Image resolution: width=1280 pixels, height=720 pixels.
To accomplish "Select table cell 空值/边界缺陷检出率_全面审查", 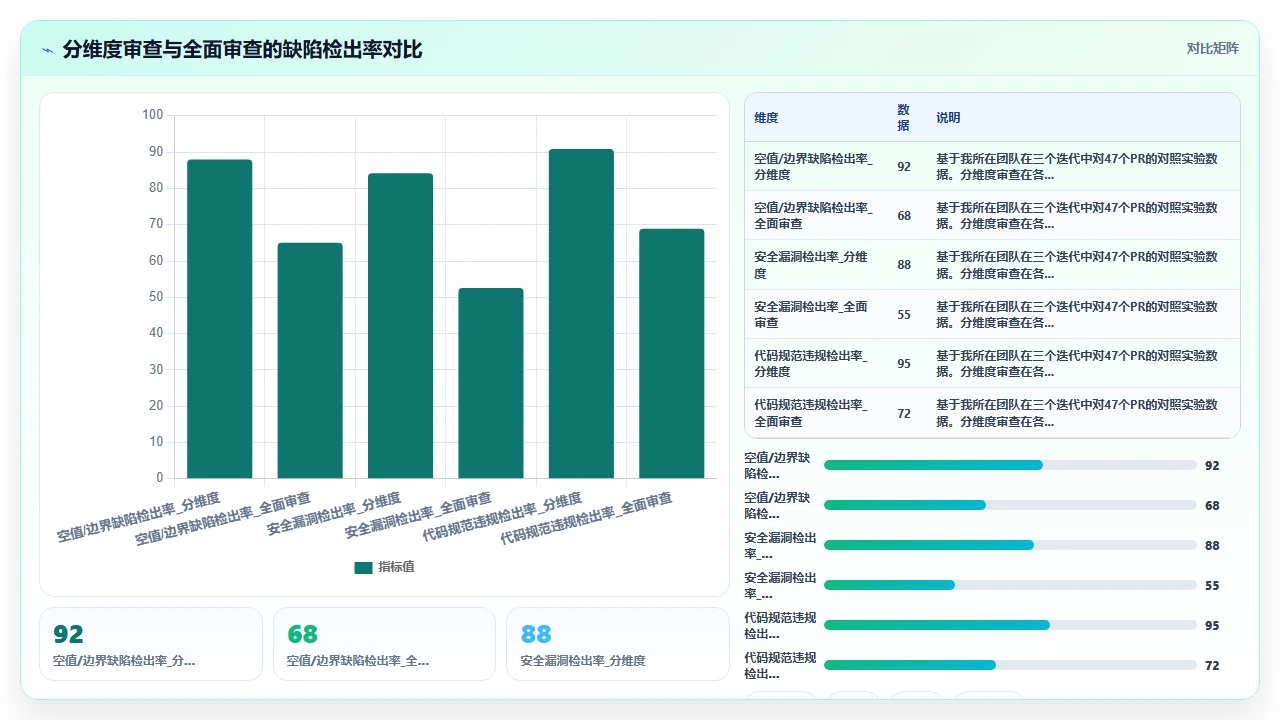I will pos(814,215).
